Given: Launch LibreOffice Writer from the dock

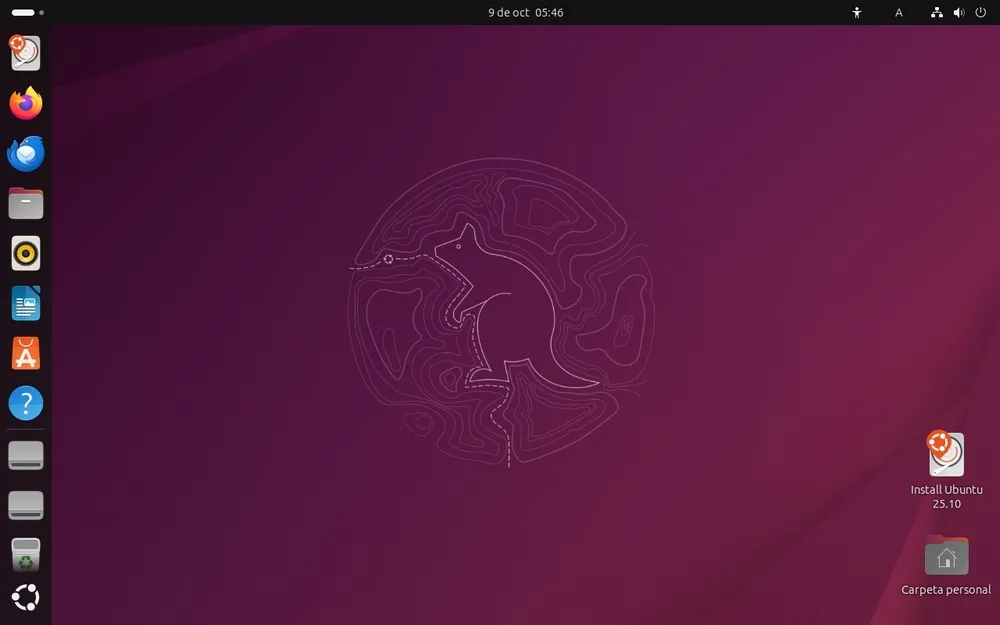Looking at the screenshot, I should coord(25,303).
